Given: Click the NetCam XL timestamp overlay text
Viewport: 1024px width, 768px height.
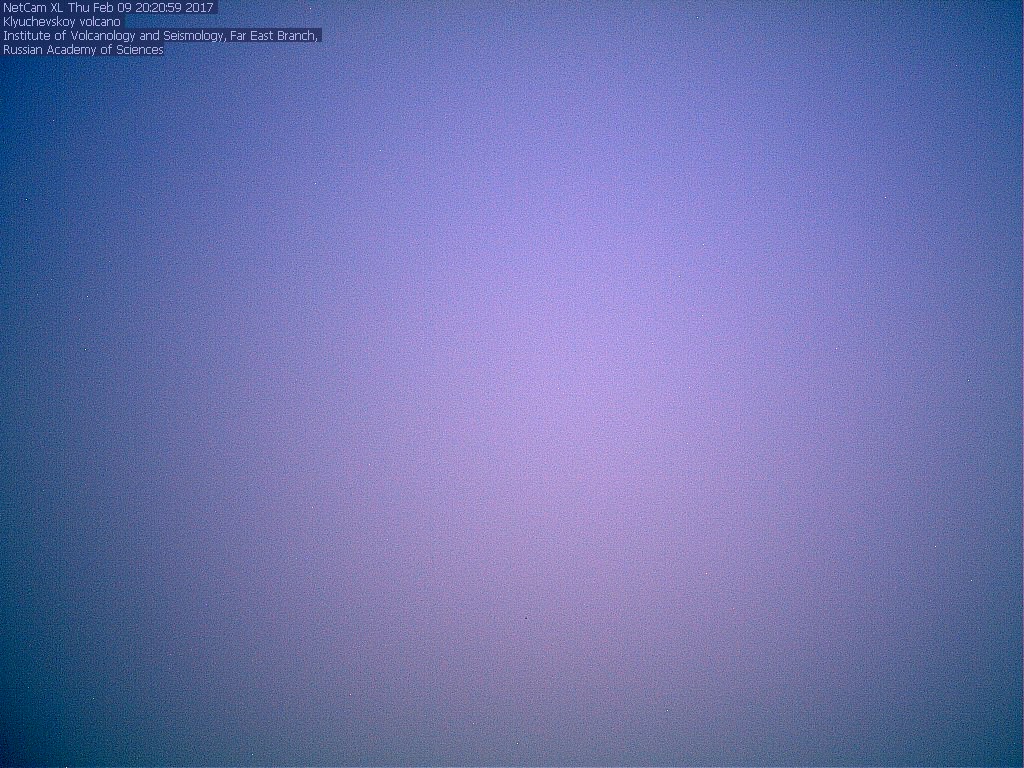Looking at the screenshot, I should pyautogui.click(x=108, y=8).
